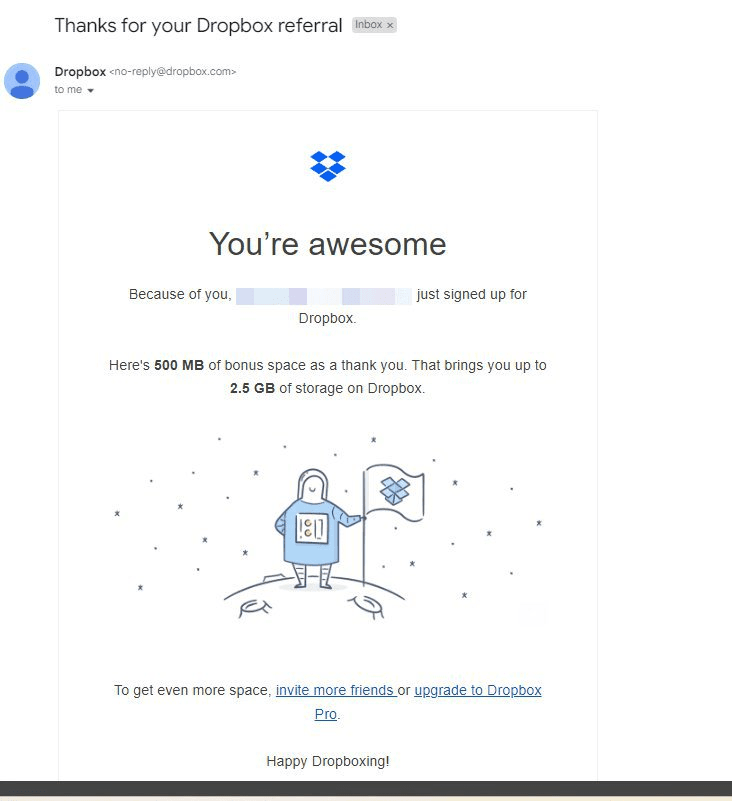The width and height of the screenshot is (732, 801).
Task: Open the 'upgrade to Dropbox Pro' link
Action: click(478, 690)
